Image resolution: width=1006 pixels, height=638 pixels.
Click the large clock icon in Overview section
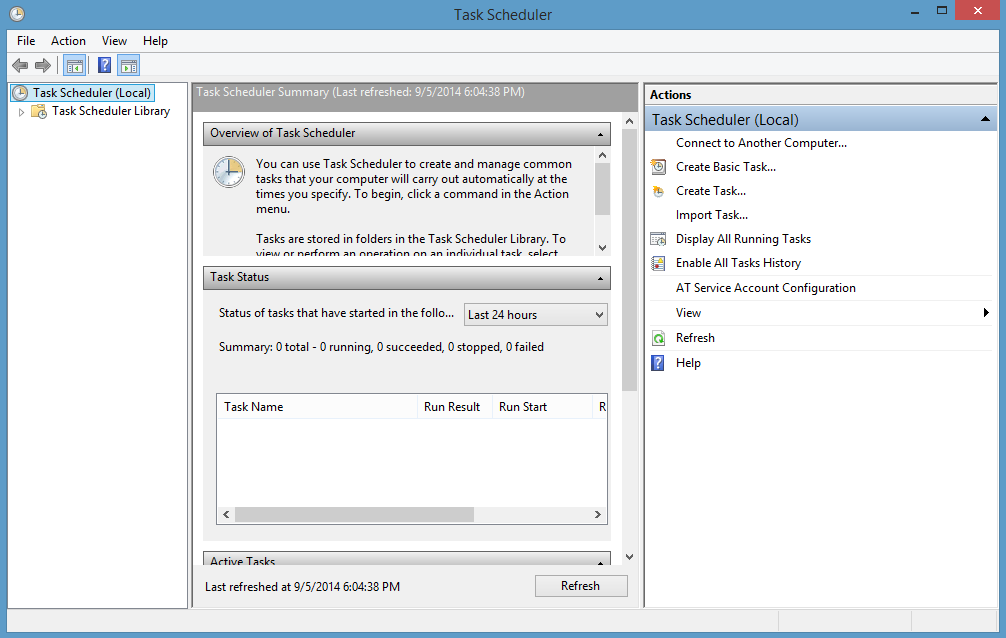(x=228, y=172)
